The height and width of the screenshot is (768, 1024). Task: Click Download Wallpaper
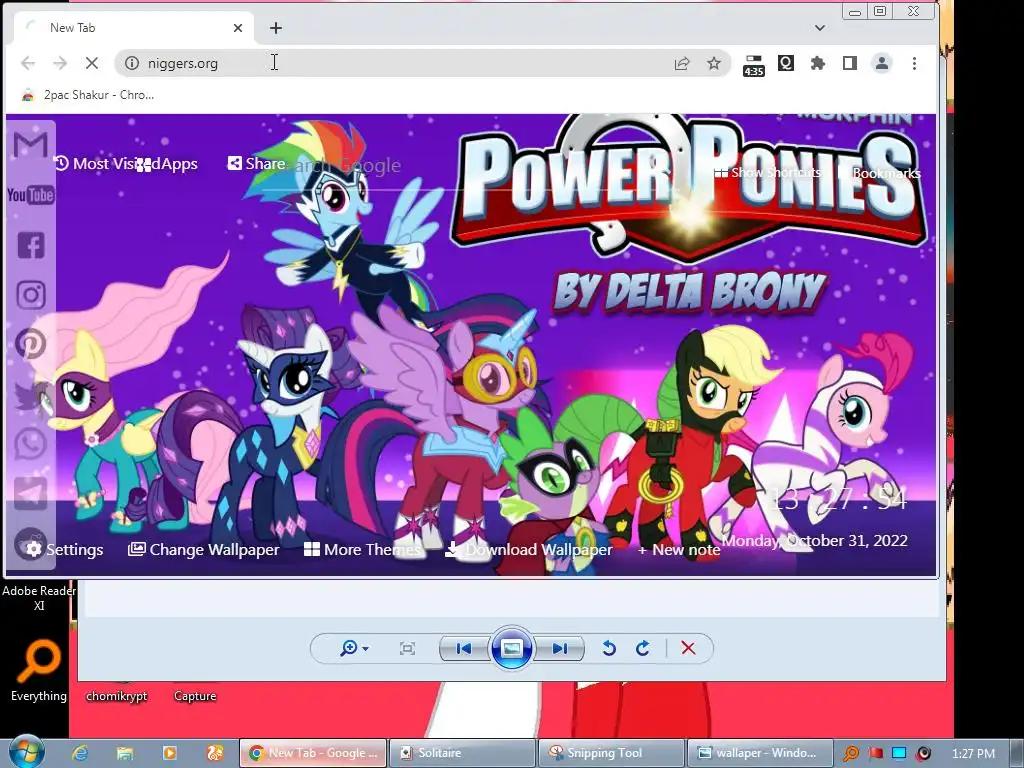529,549
